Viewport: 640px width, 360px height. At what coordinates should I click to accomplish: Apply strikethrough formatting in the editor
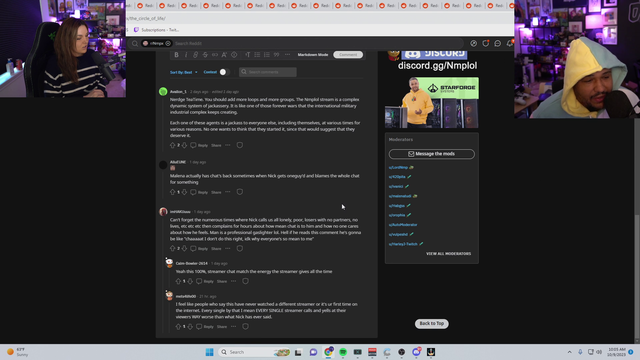205,55
